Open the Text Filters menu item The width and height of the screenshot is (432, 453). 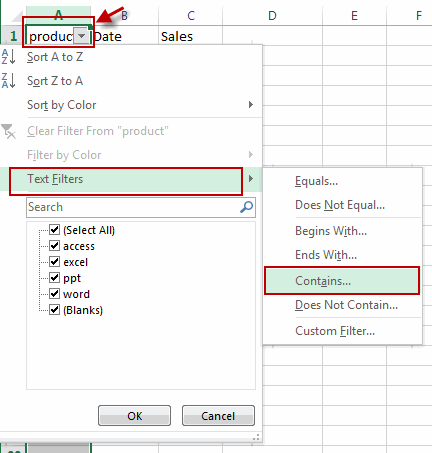131,179
